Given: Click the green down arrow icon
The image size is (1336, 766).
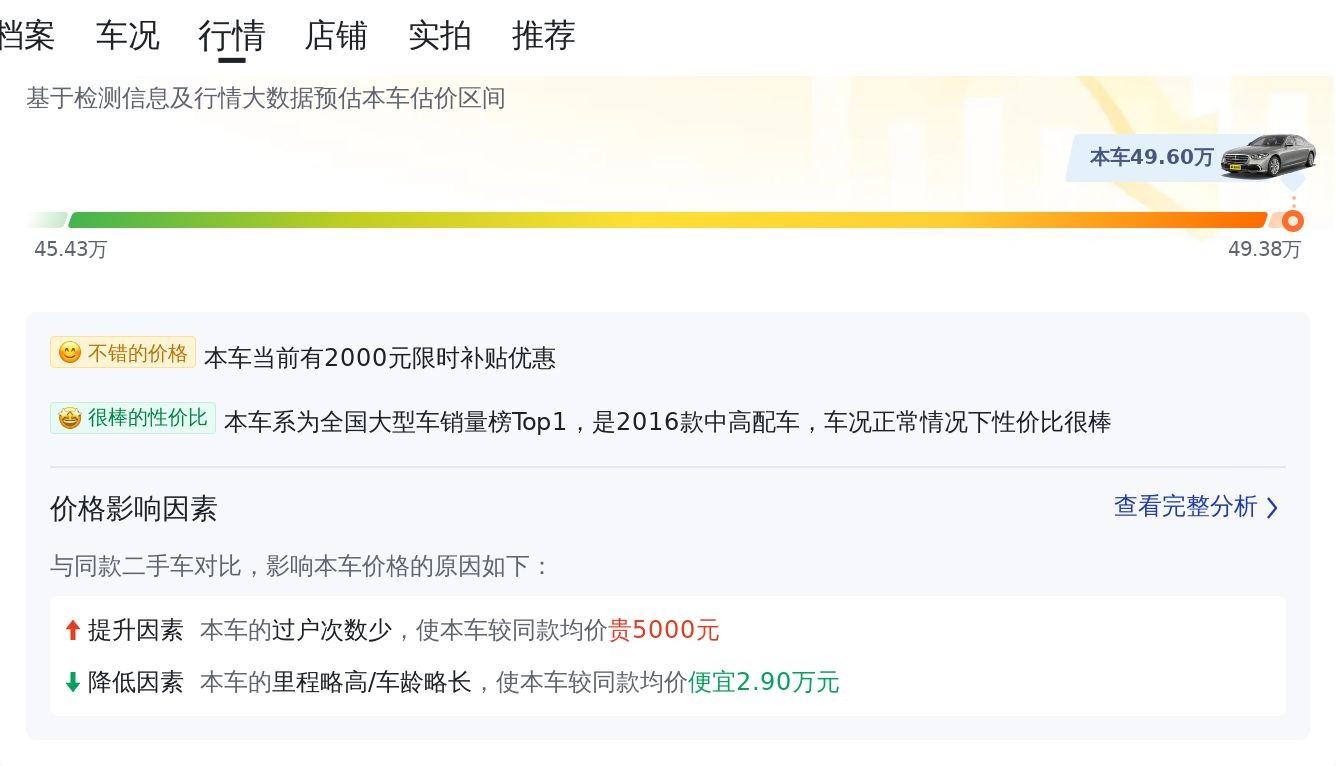Looking at the screenshot, I should [x=72, y=682].
